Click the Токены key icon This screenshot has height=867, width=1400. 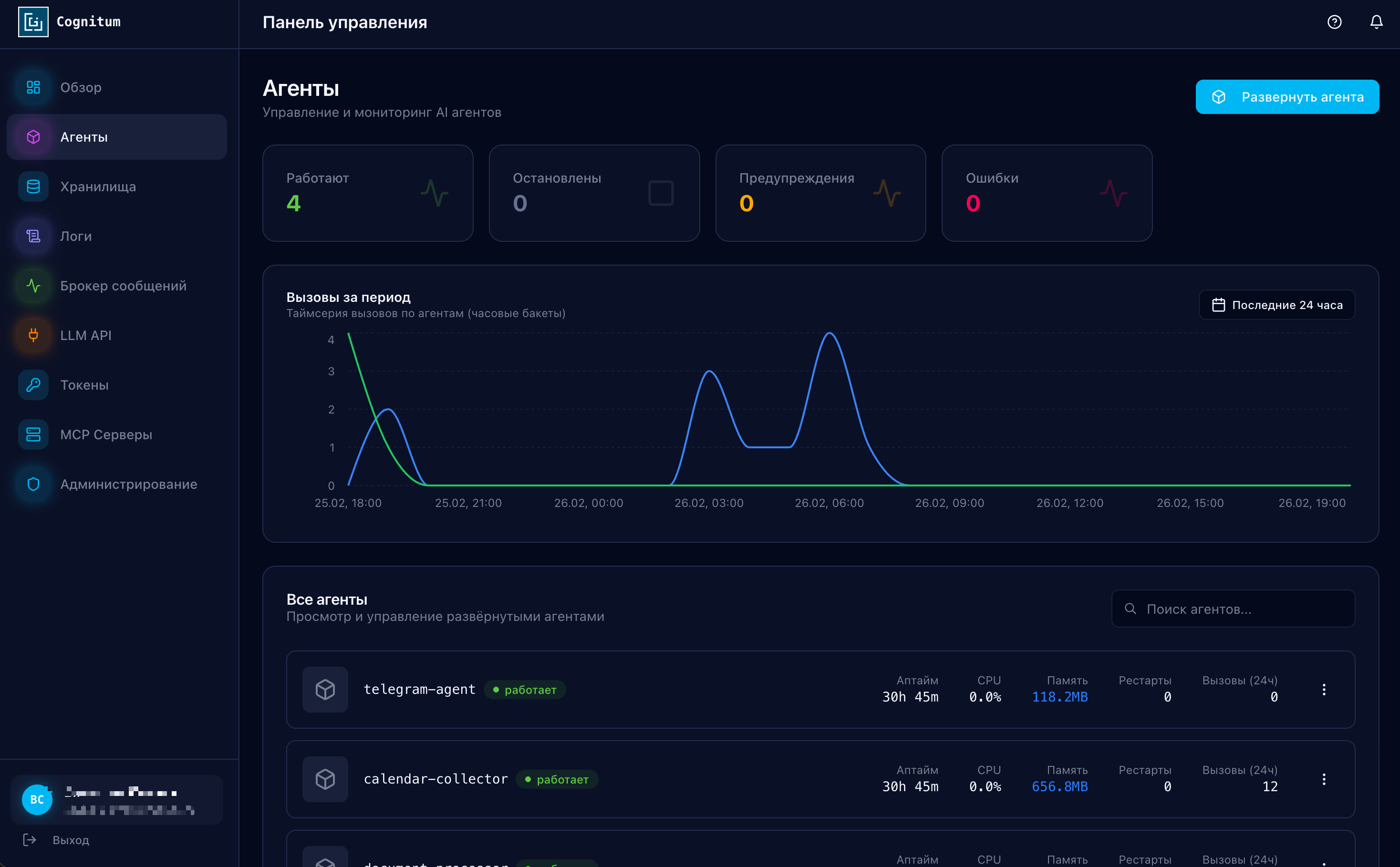pos(33,385)
